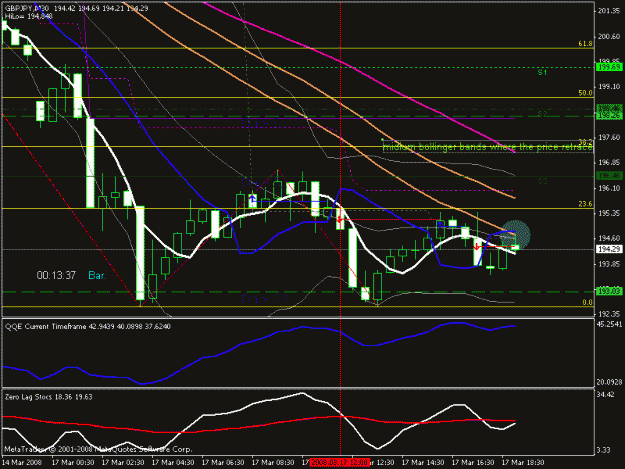Click the 192.35 price axis value

(608, 314)
